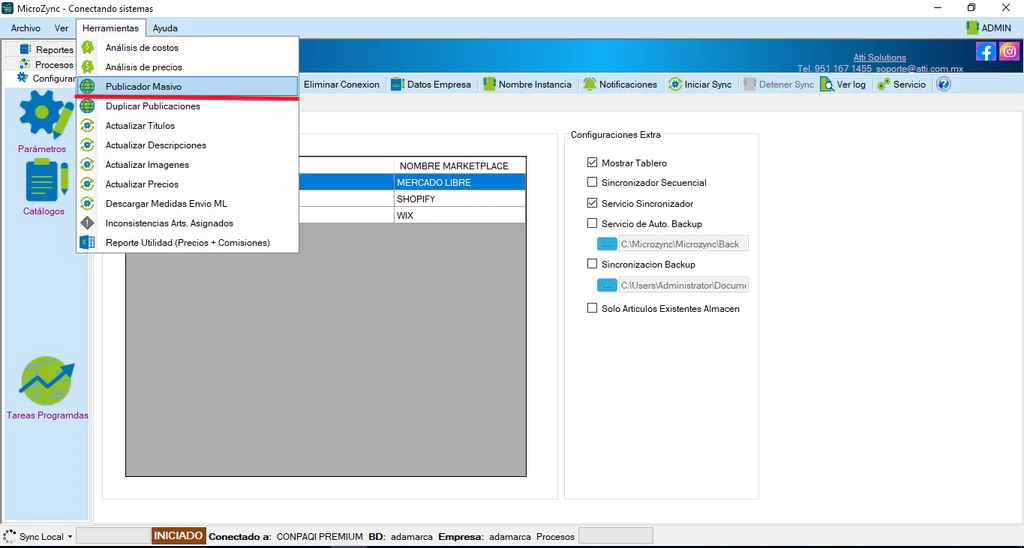1024x548 pixels.
Task: Click the help question mark icon
Action: tap(943, 84)
